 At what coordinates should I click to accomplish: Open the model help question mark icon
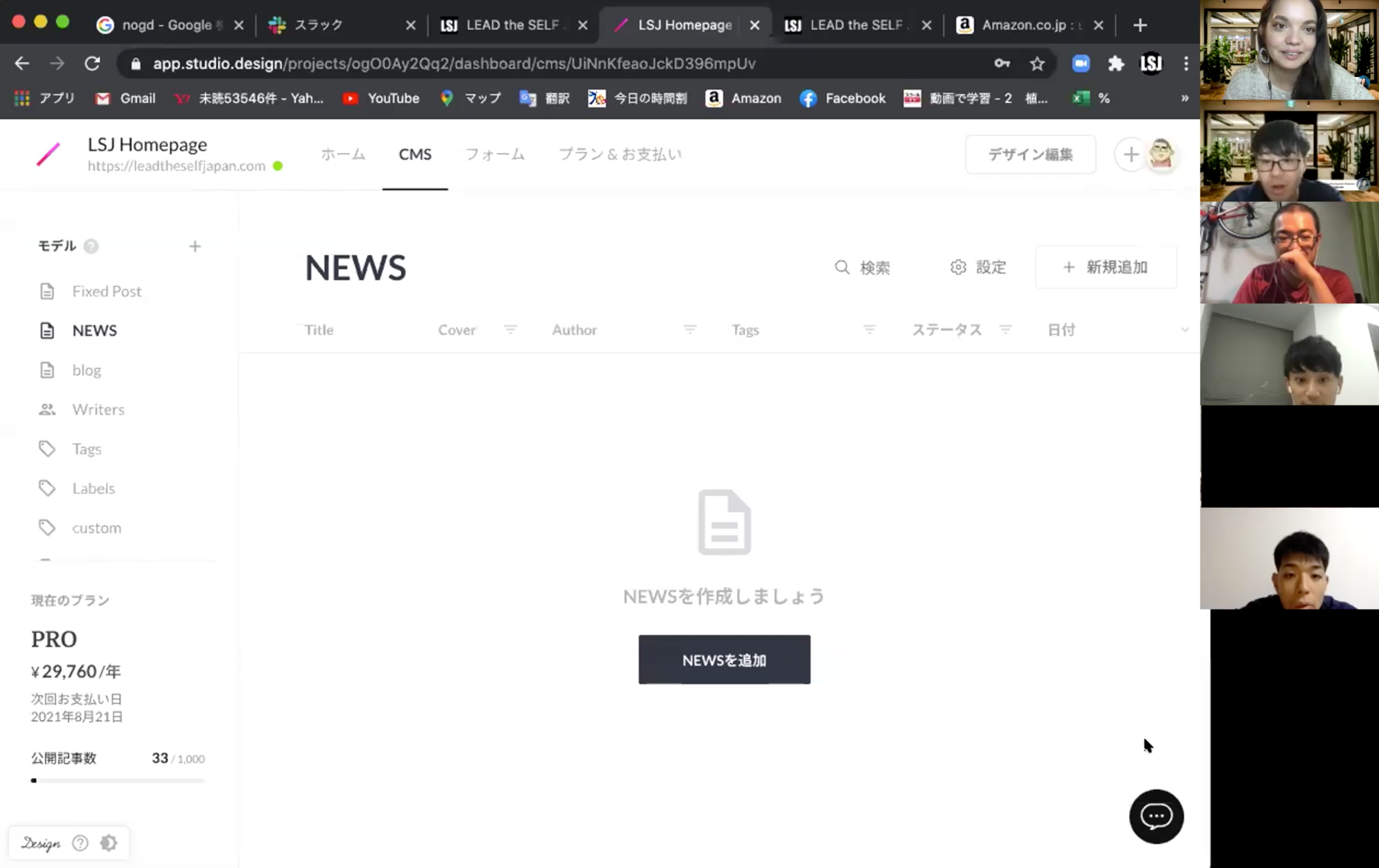pyautogui.click(x=91, y=246)
